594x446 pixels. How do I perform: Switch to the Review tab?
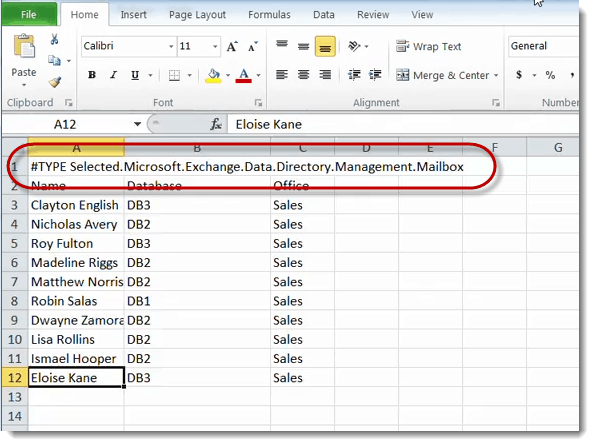(x=373, y=14)
